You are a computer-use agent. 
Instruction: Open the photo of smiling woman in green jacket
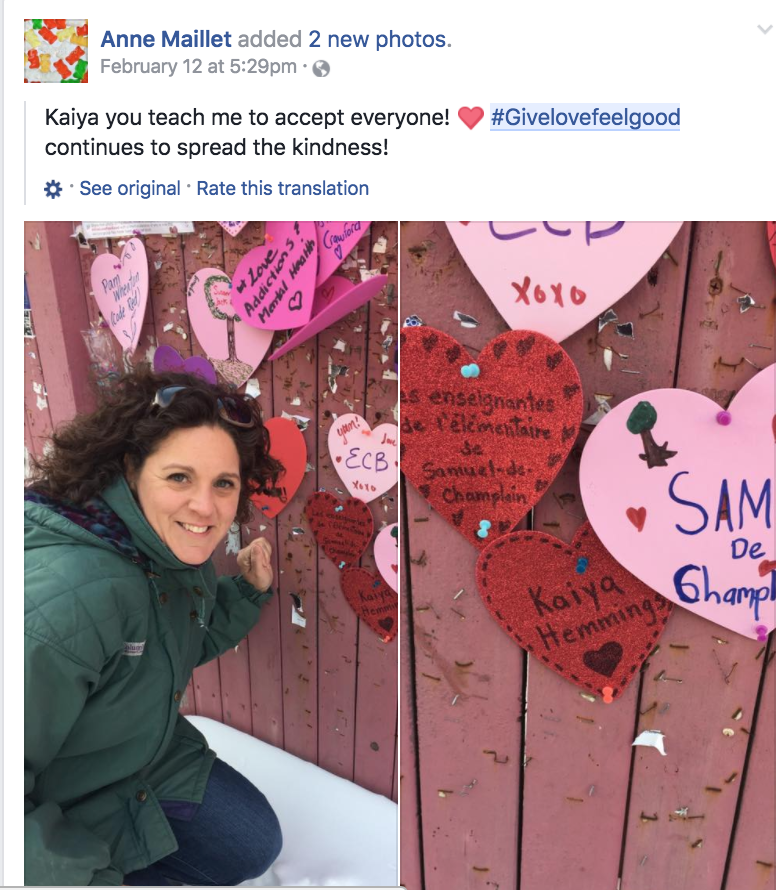point(211,553)
